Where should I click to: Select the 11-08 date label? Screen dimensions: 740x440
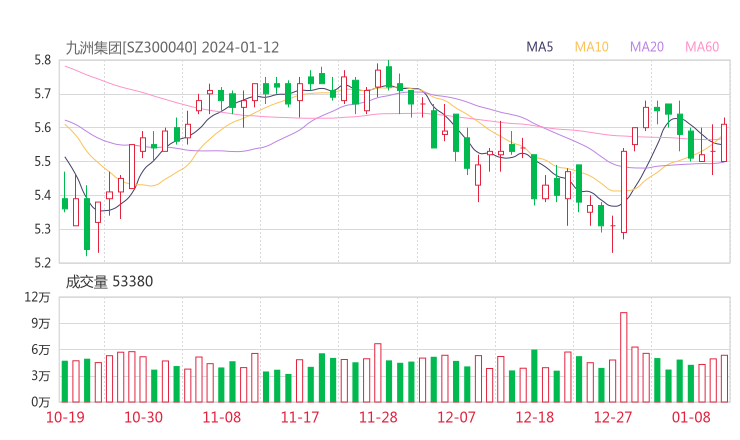click(x=221, y=417)
